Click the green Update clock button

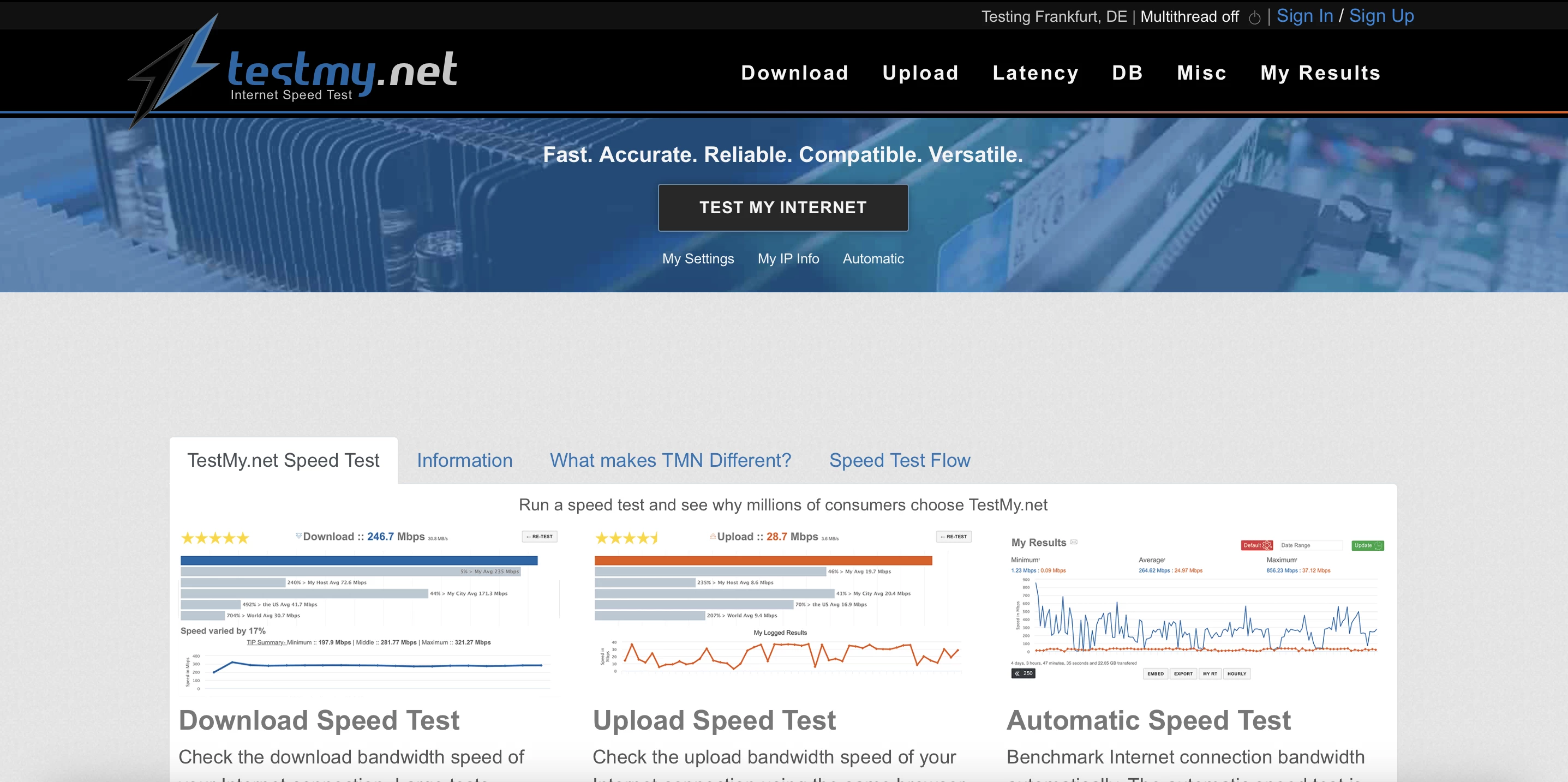[x=1367, y=545]
